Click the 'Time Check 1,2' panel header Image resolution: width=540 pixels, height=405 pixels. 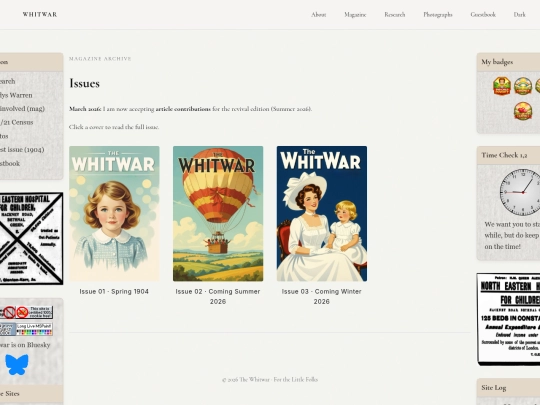(x=509, y=155)
